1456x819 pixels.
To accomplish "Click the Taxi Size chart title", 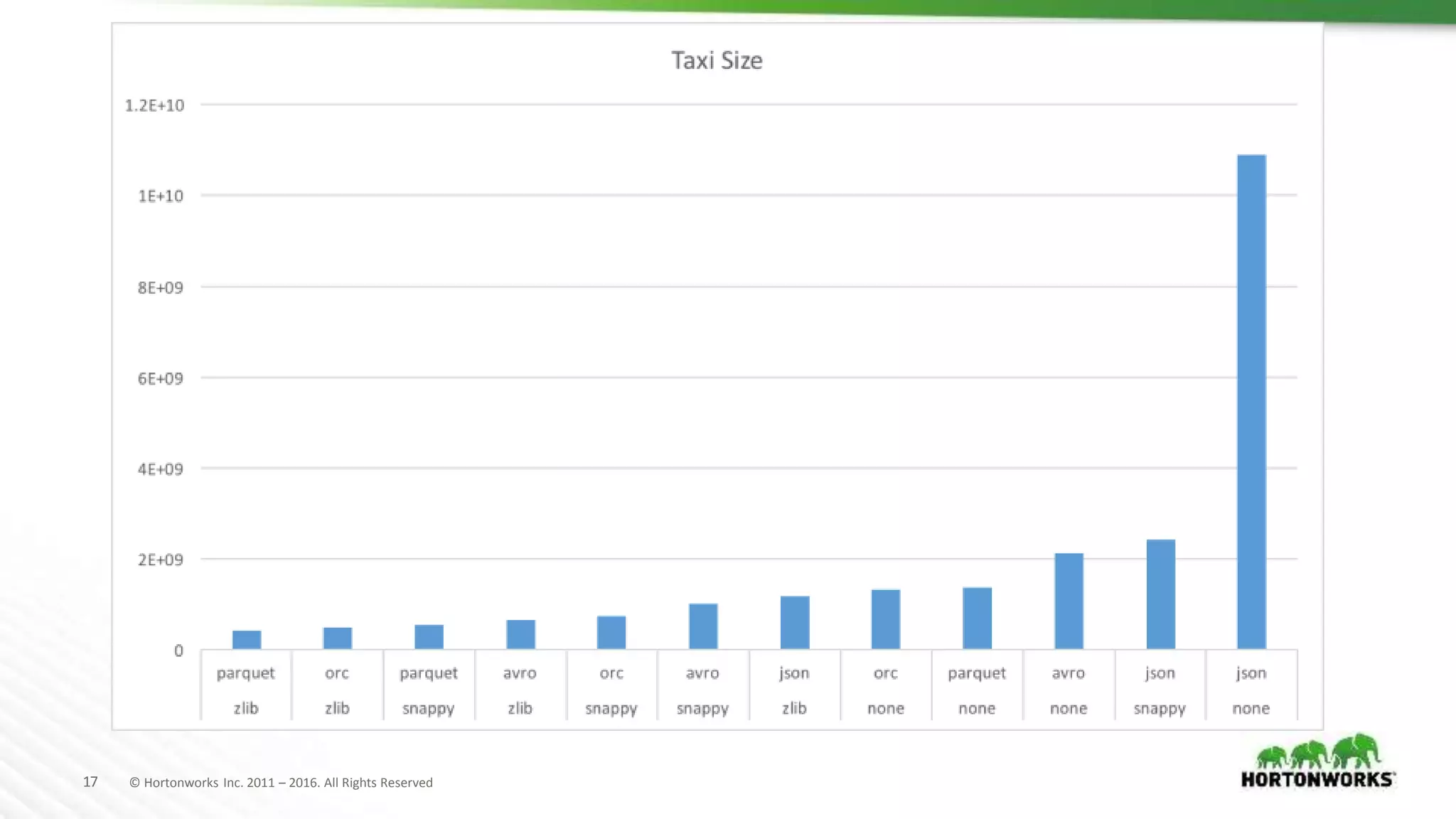I will pos(717,60).
